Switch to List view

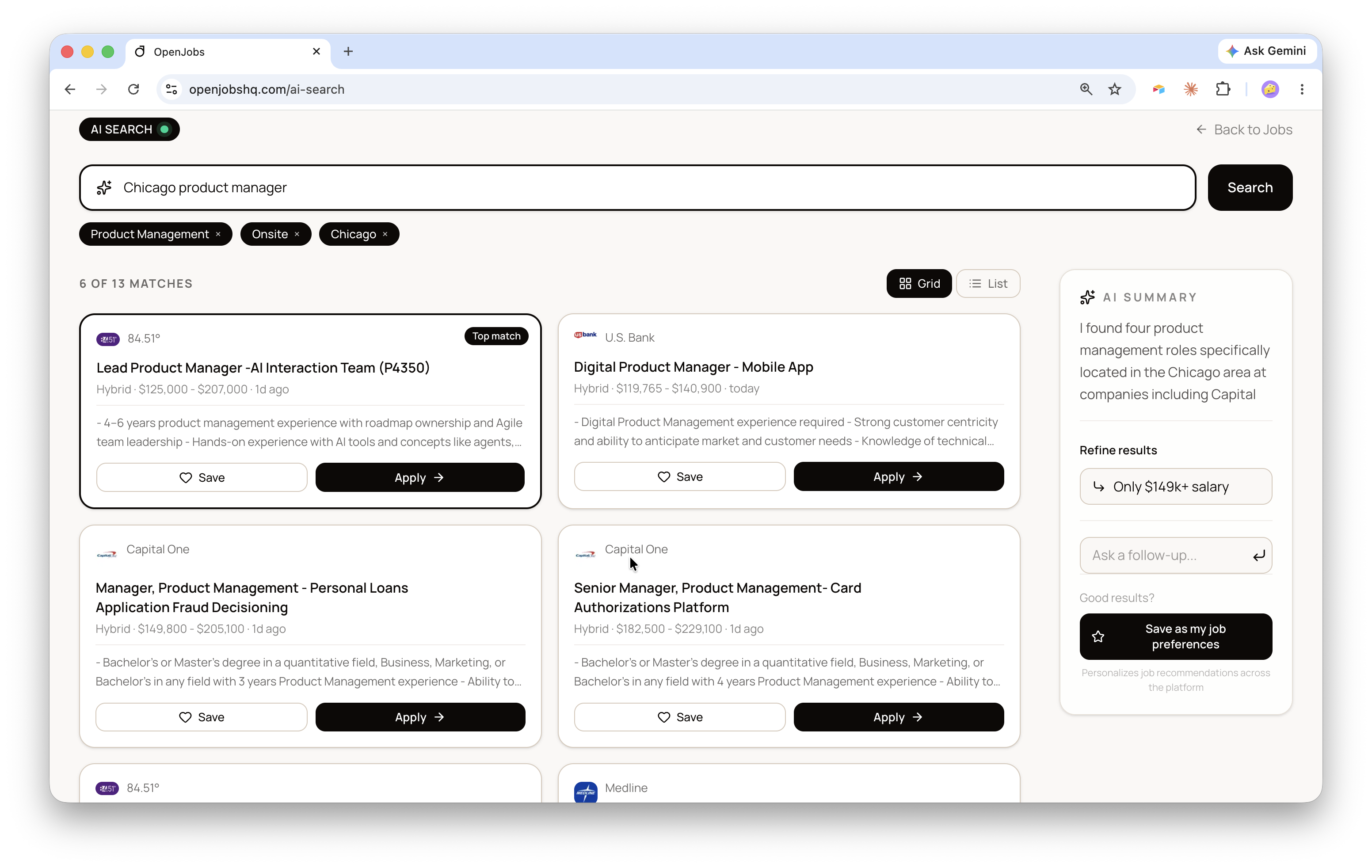click(988, 284)
